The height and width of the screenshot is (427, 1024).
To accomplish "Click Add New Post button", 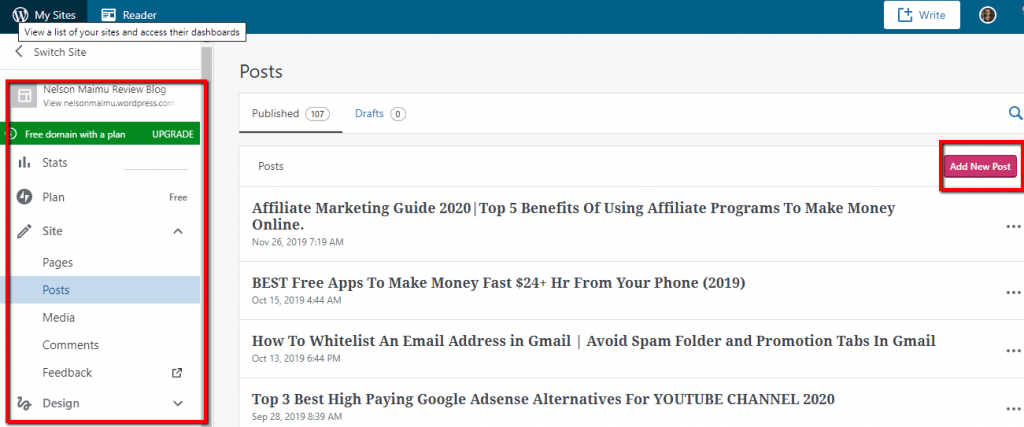I will pos(980,166).
